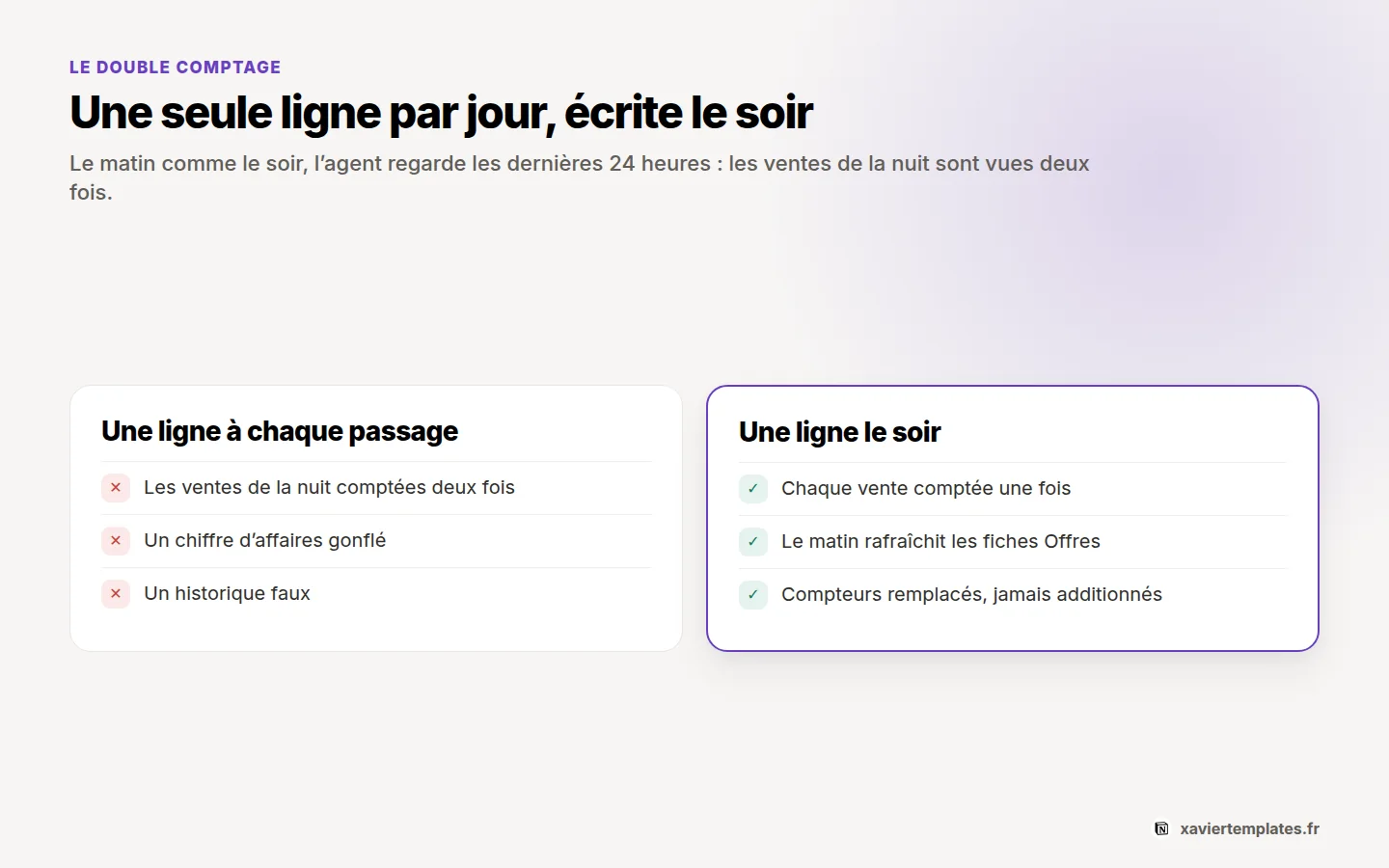Image resolution: width=1389 pixels, height=868 pixels.
Task: Click the green checkmark beside "Chaque vente comptée une fois"
Action: pos(753,489)
